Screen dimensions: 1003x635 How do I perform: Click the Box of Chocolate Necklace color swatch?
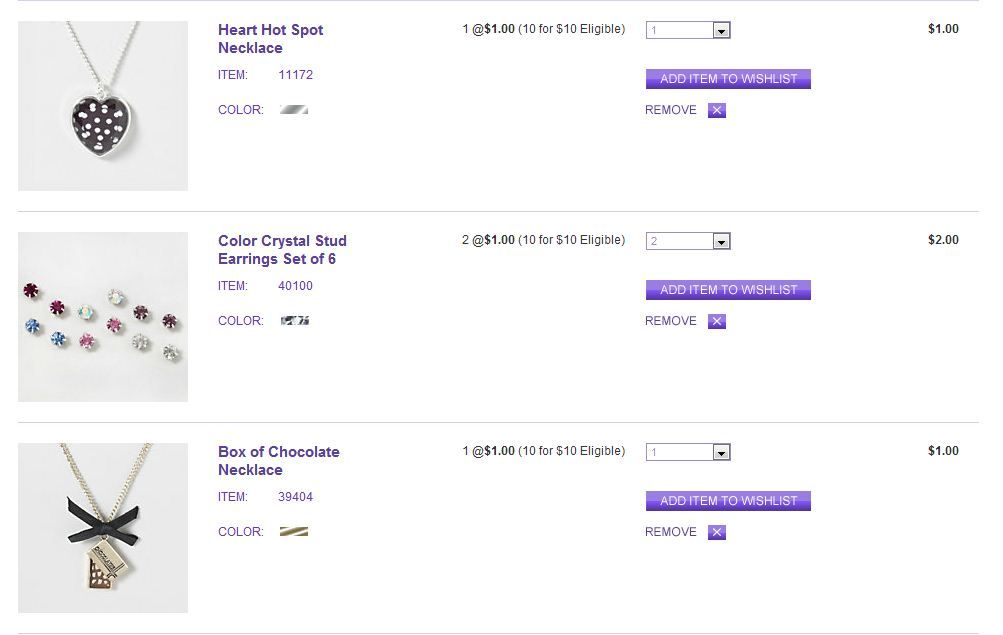pyautogui.click(x=294, y=532)
